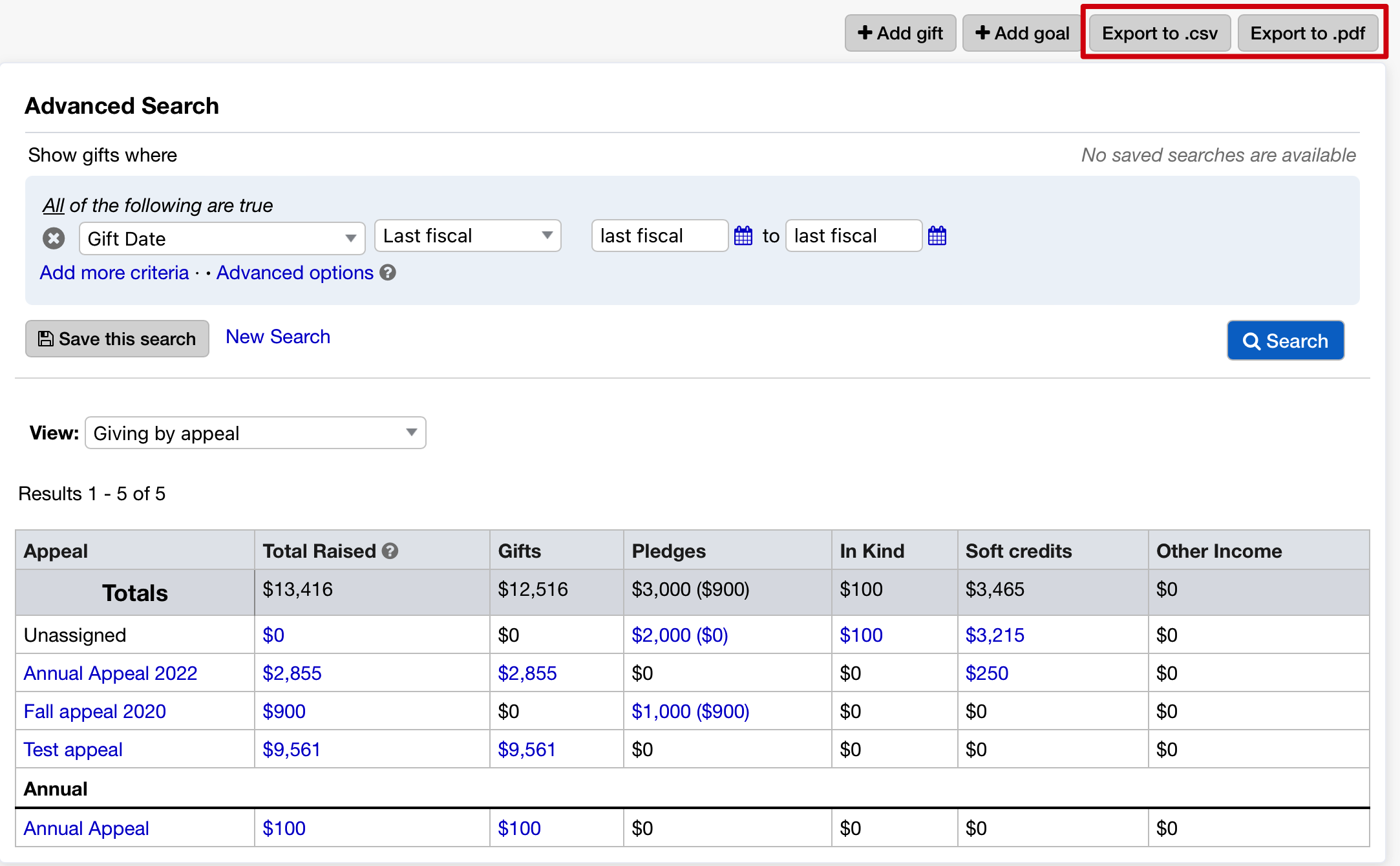Screen dimensions: 1400x866
Task: Export results to .pdf
Action: 1308,32
